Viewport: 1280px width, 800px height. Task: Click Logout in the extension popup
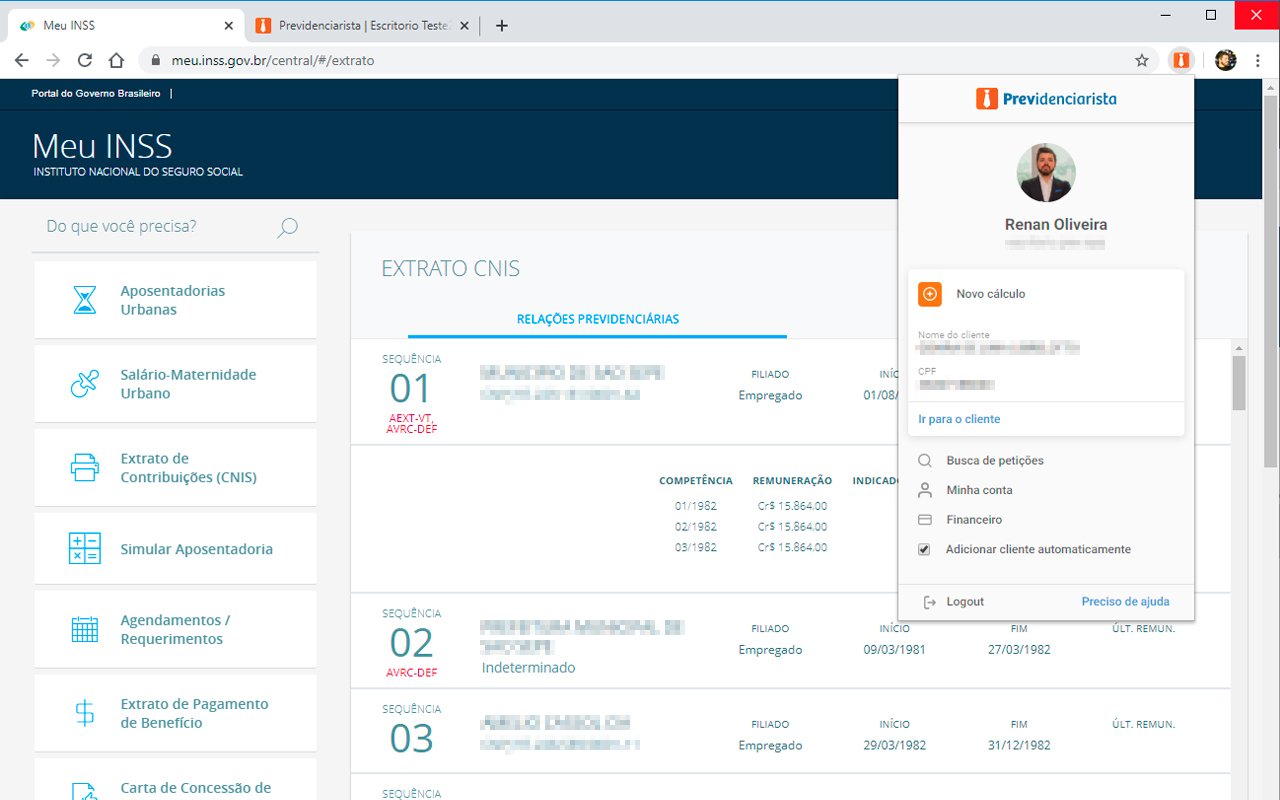point(964,602)
